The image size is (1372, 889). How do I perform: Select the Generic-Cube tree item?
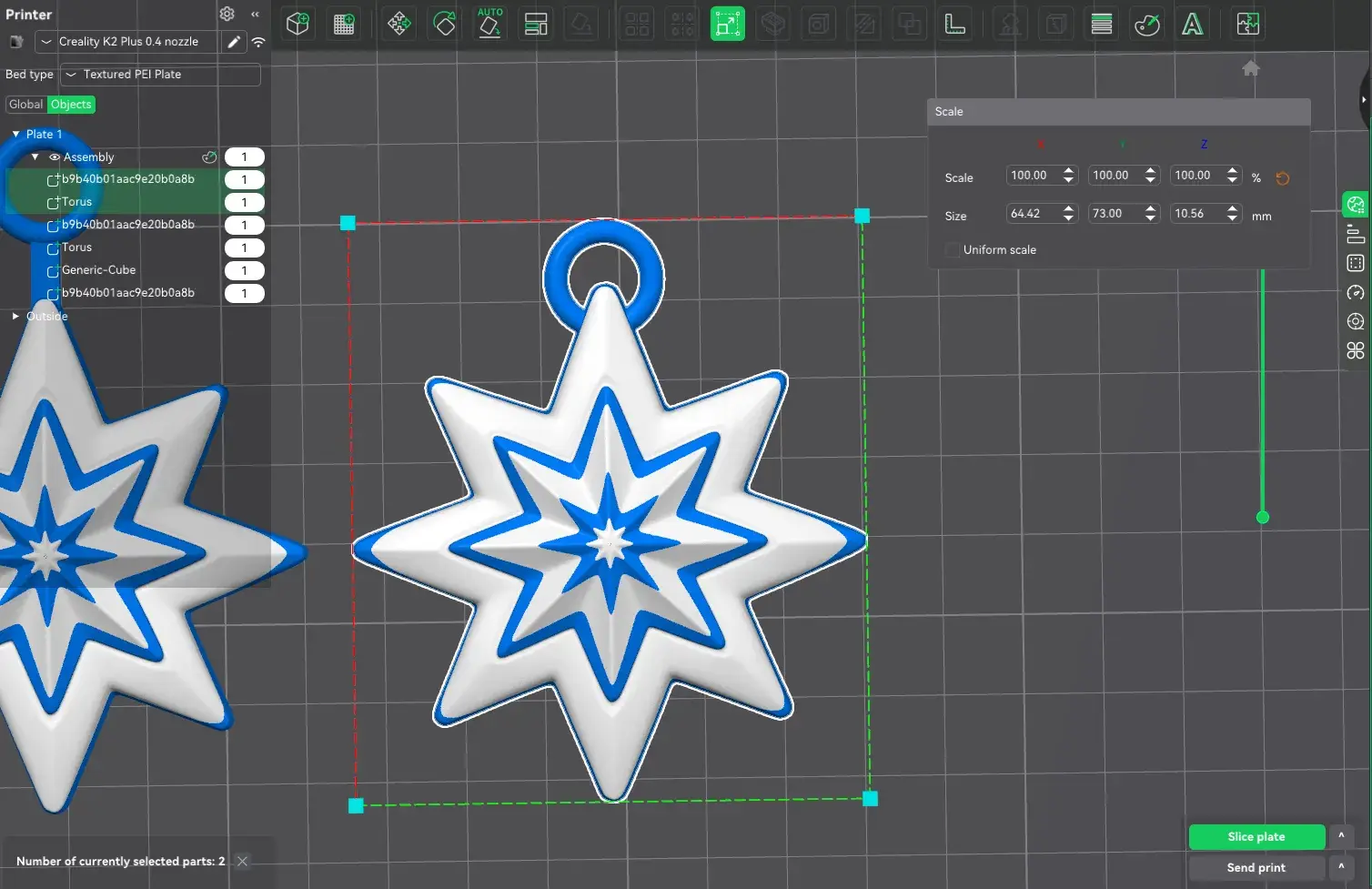(x=98, y=270)
